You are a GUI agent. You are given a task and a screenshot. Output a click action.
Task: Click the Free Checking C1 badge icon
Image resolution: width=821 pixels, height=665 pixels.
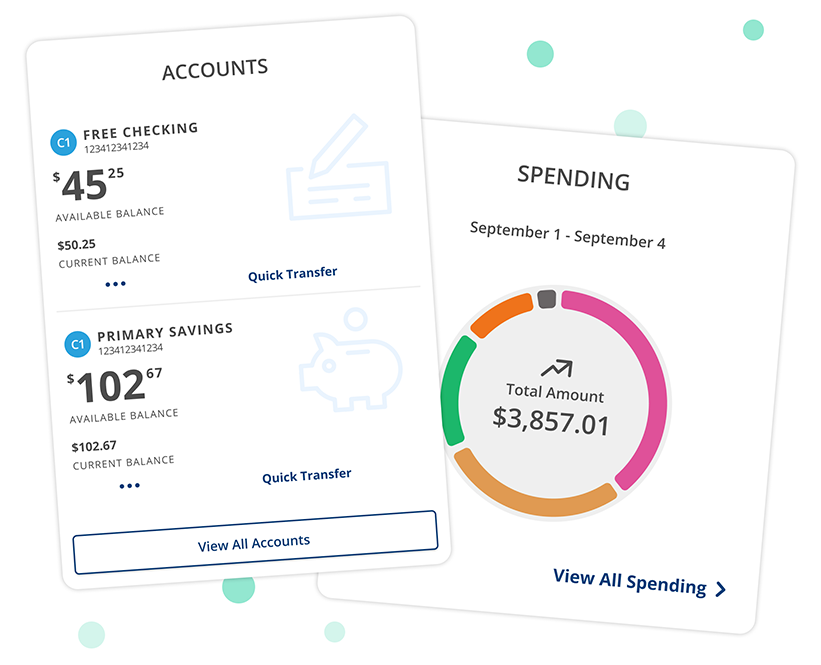(x=63, y=143)
